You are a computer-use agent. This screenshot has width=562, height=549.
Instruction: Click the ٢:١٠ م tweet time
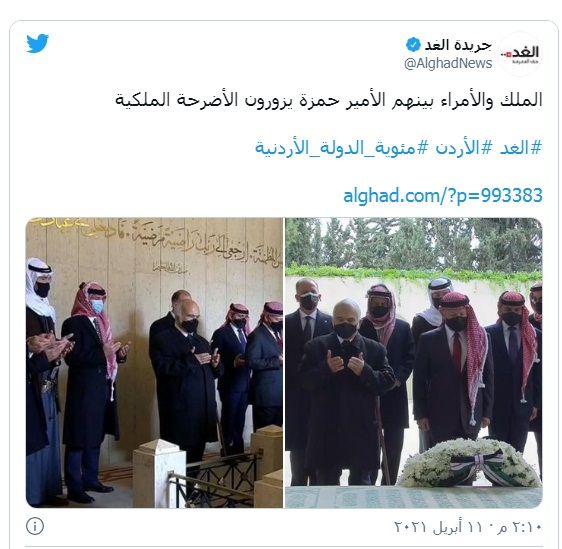520,527
